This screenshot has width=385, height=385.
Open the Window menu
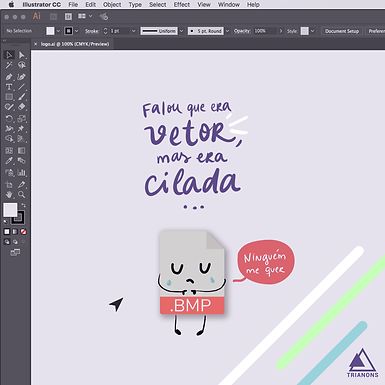[229, 5]
